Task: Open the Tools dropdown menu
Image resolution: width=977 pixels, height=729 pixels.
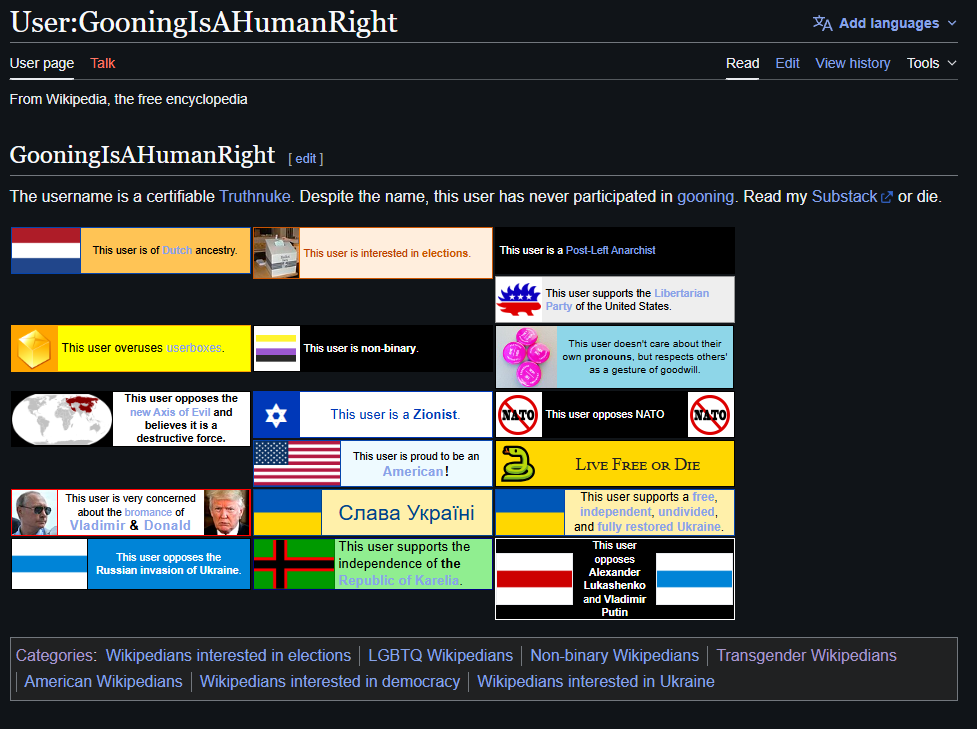Action: pyautogui.click(x=931, y=63)
